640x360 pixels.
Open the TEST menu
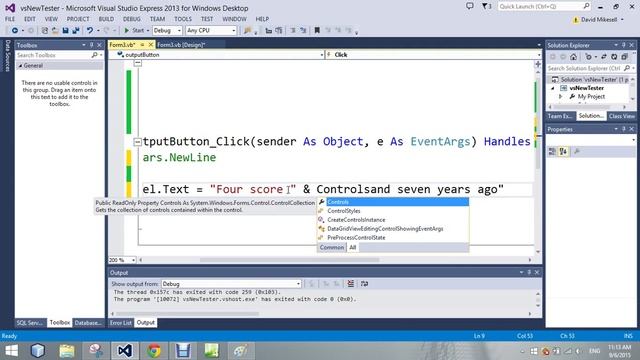tap(207, 19)
